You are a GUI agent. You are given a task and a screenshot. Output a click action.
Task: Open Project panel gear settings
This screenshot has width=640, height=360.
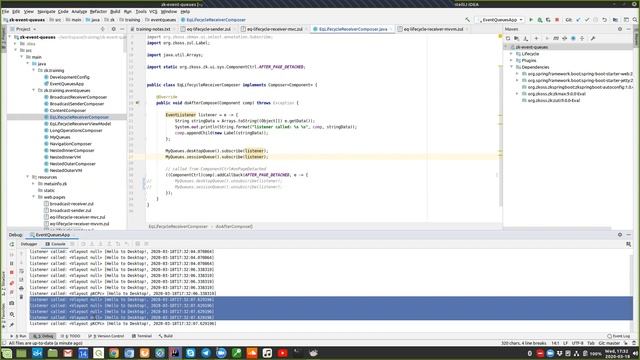tap(113, 29)
